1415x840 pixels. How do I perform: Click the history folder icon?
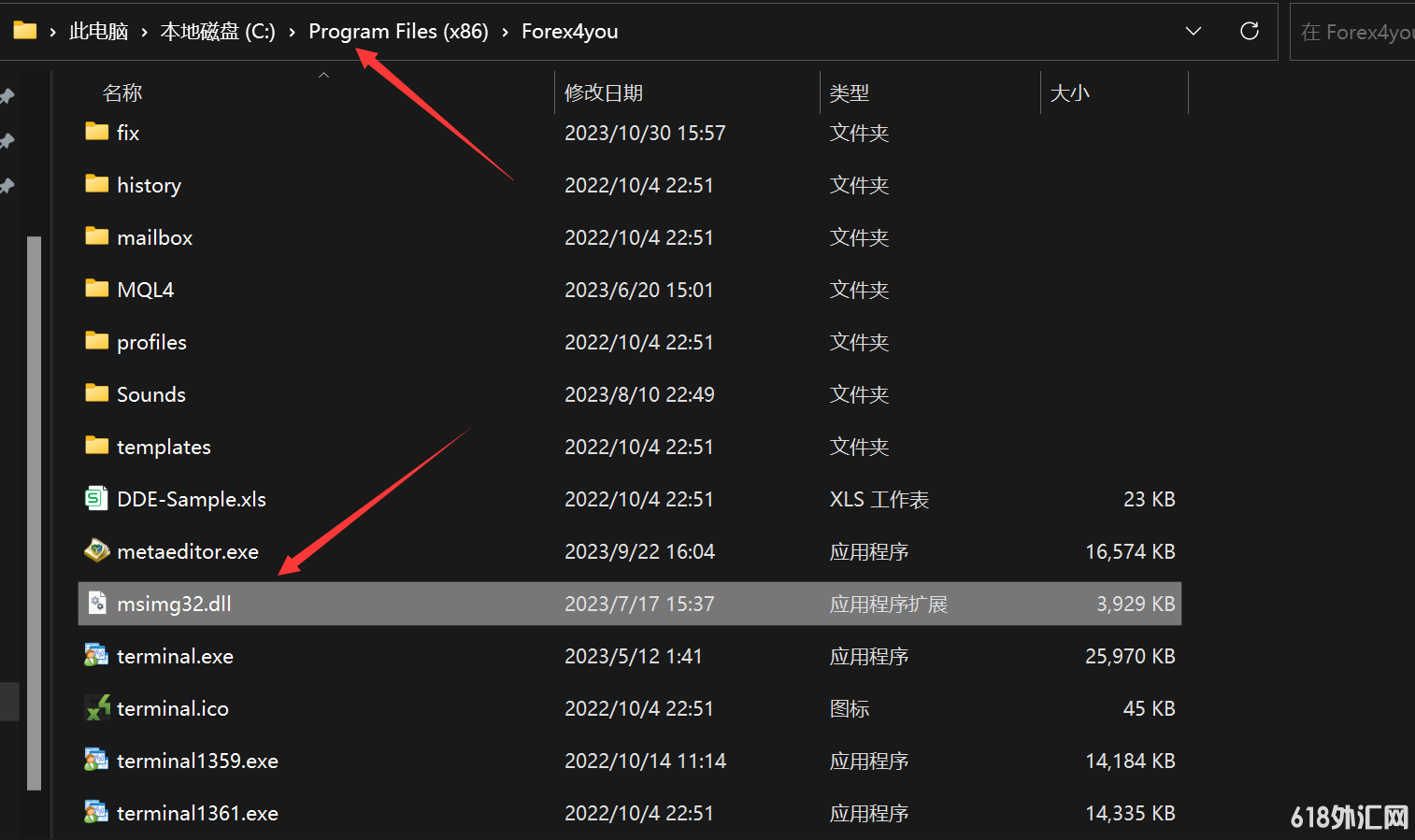[96, 184]
